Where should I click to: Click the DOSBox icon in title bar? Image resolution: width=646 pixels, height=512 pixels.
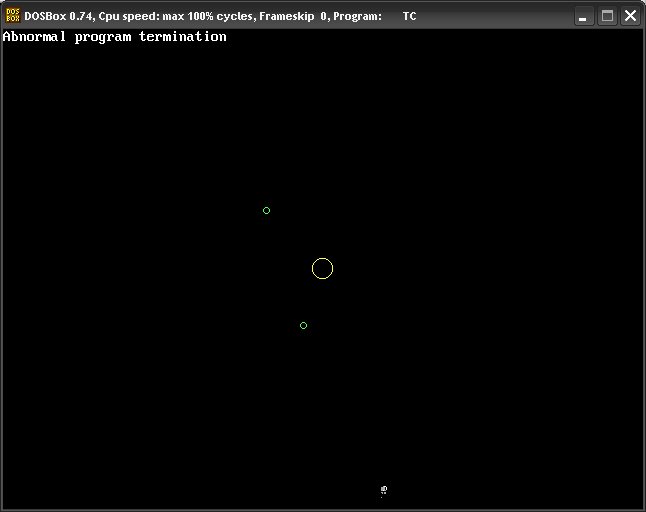(x=13, y=16)
